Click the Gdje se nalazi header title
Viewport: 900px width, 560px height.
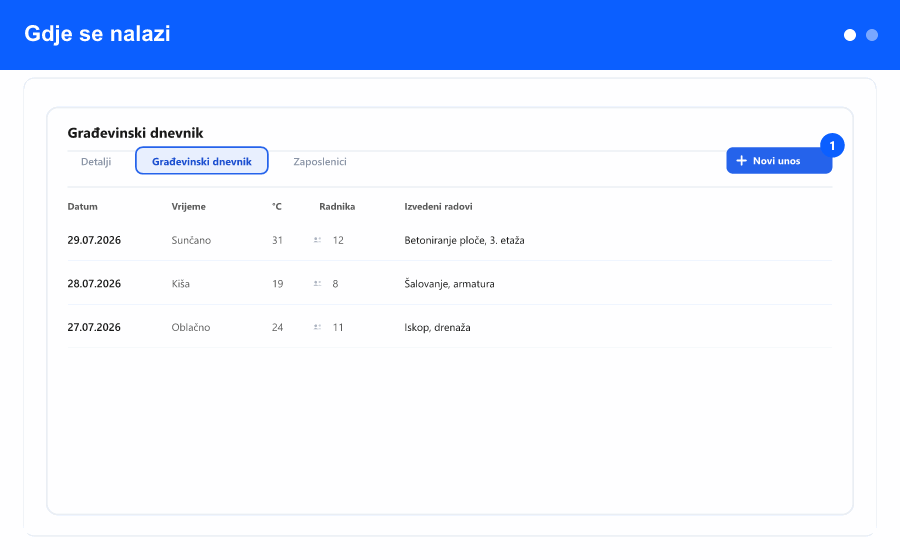98,34
